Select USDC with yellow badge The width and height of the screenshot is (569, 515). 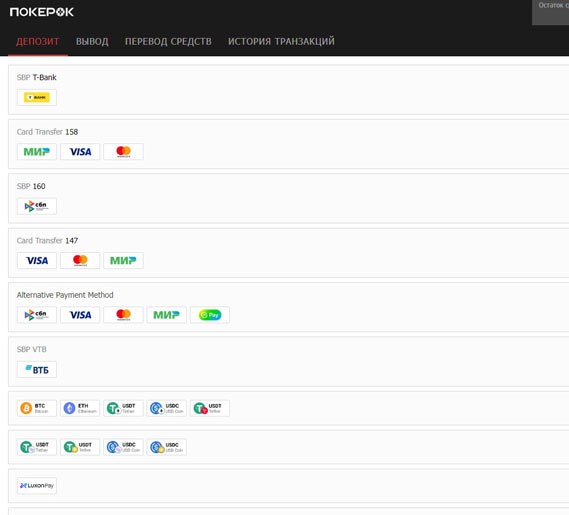click(x=167, y=447)
